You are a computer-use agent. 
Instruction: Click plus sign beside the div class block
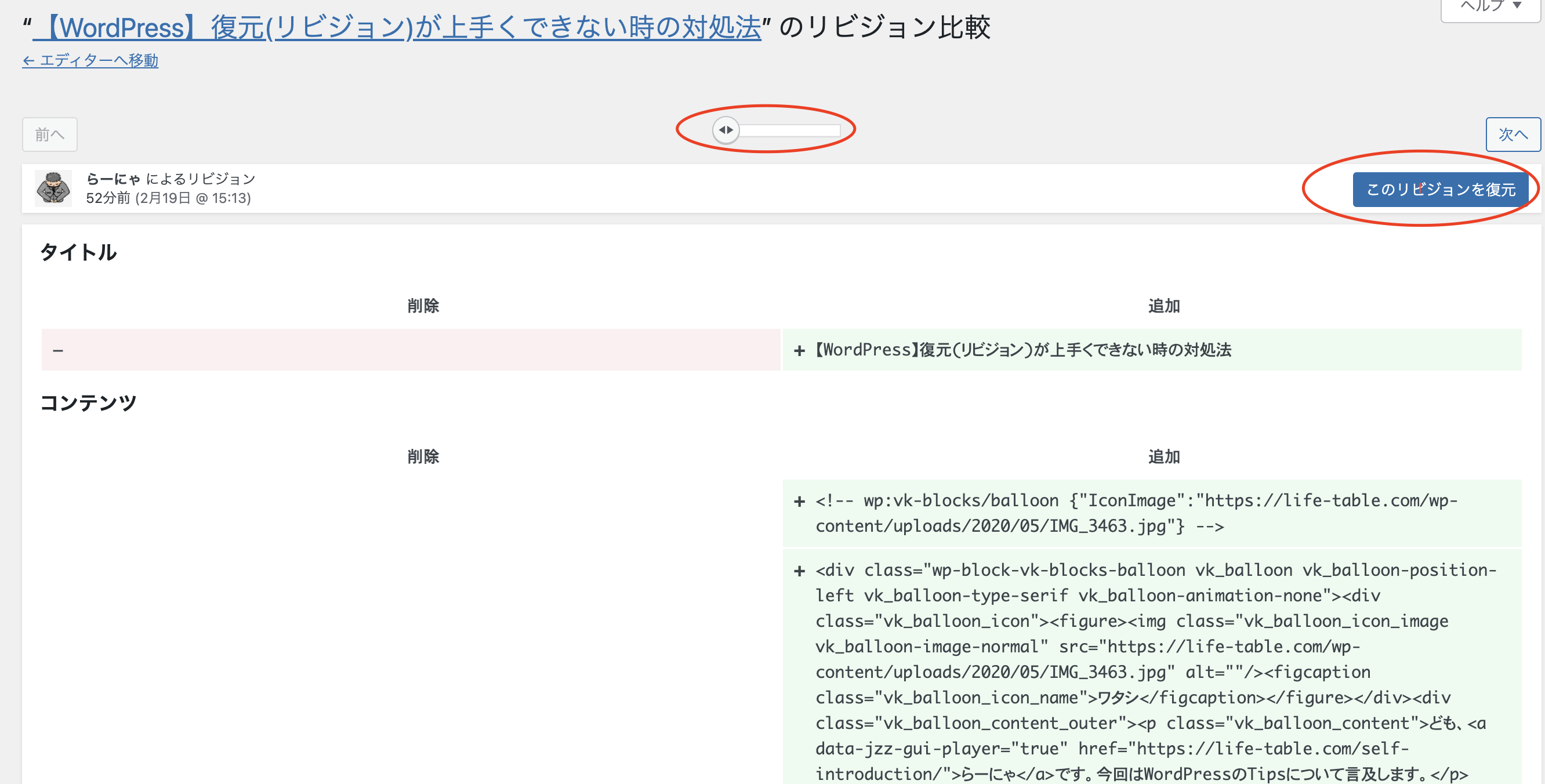click(799, 571)
